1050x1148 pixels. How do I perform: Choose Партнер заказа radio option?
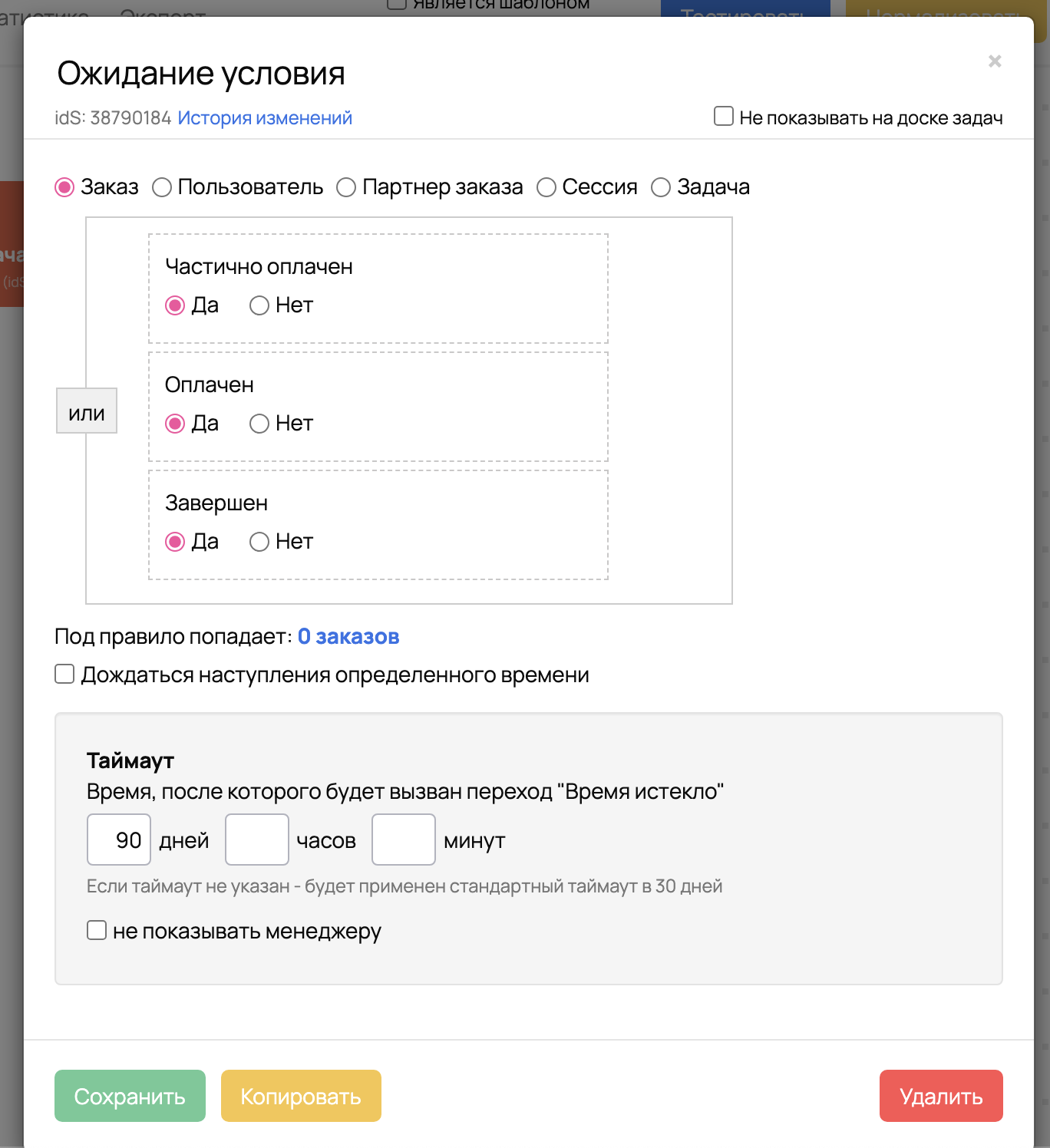346,187
